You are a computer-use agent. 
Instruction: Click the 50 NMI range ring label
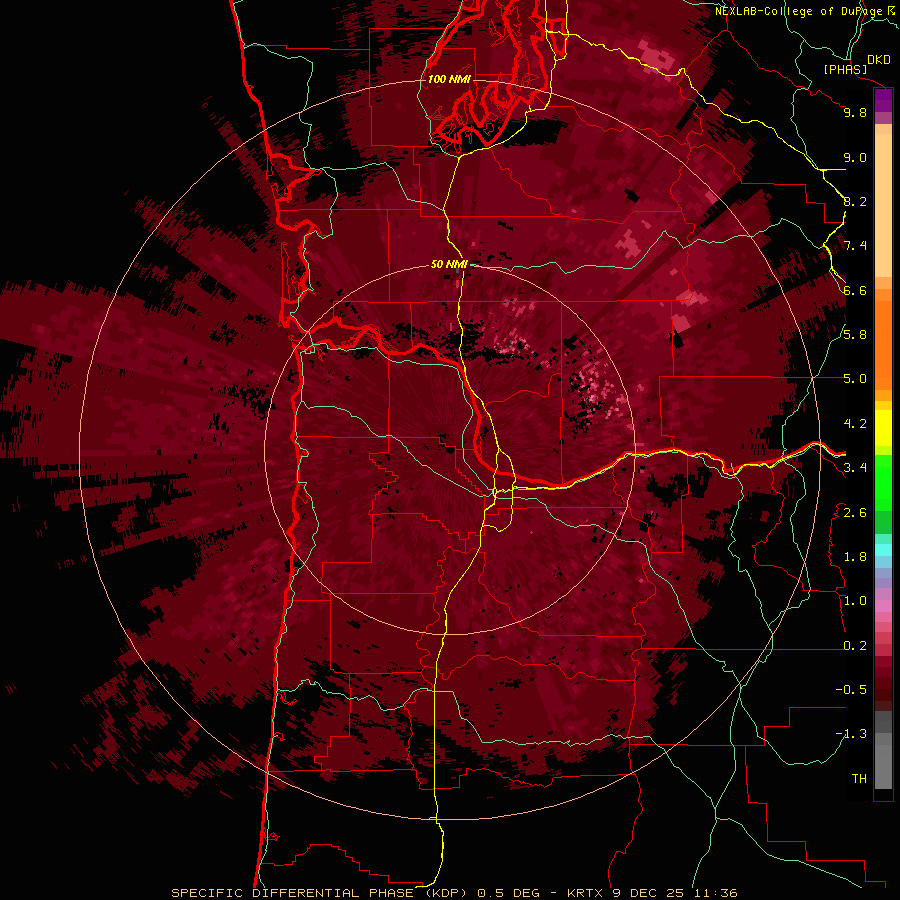pyautogui.click(x=449, y=264)
